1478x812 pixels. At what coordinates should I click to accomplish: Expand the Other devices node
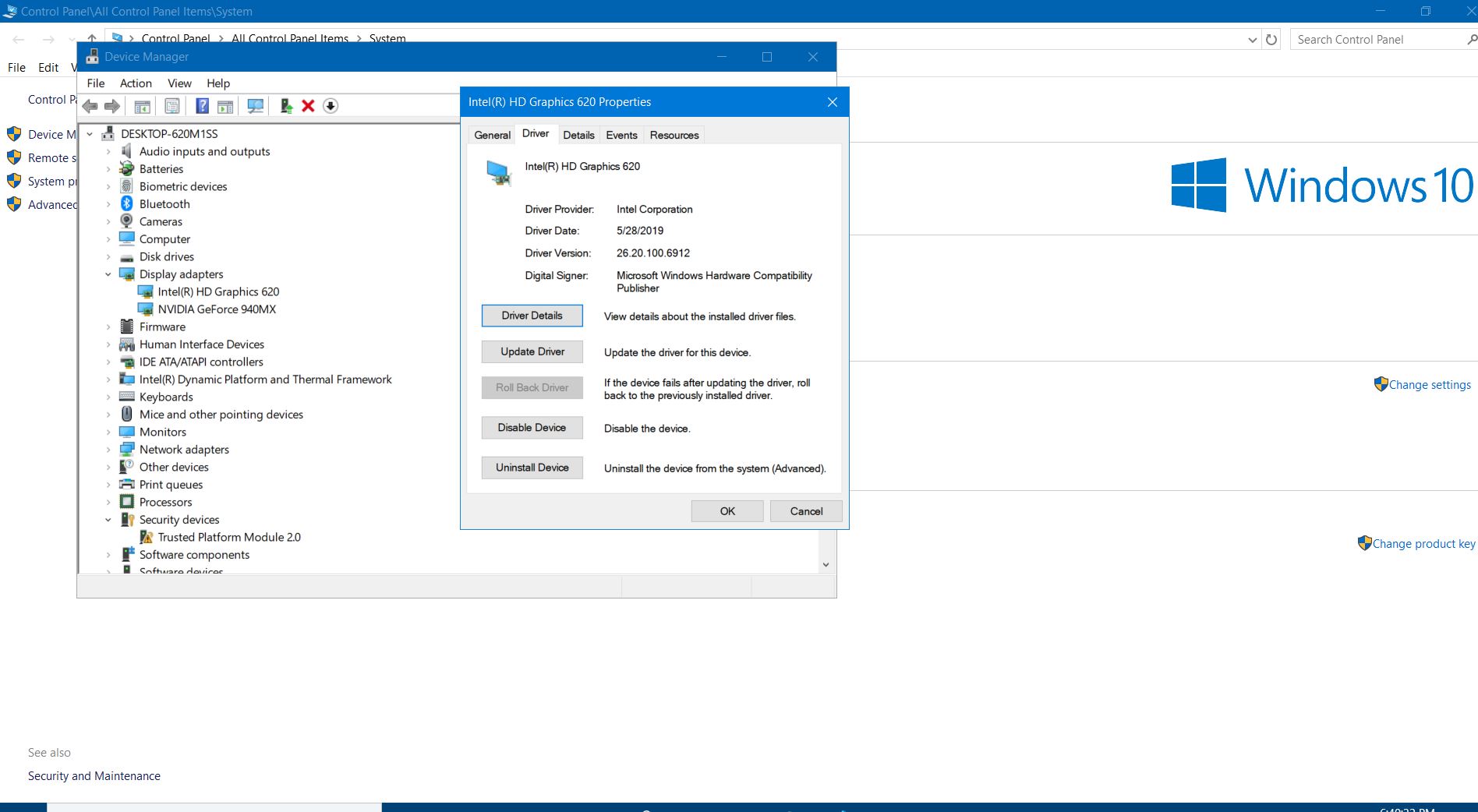[108, 467]
